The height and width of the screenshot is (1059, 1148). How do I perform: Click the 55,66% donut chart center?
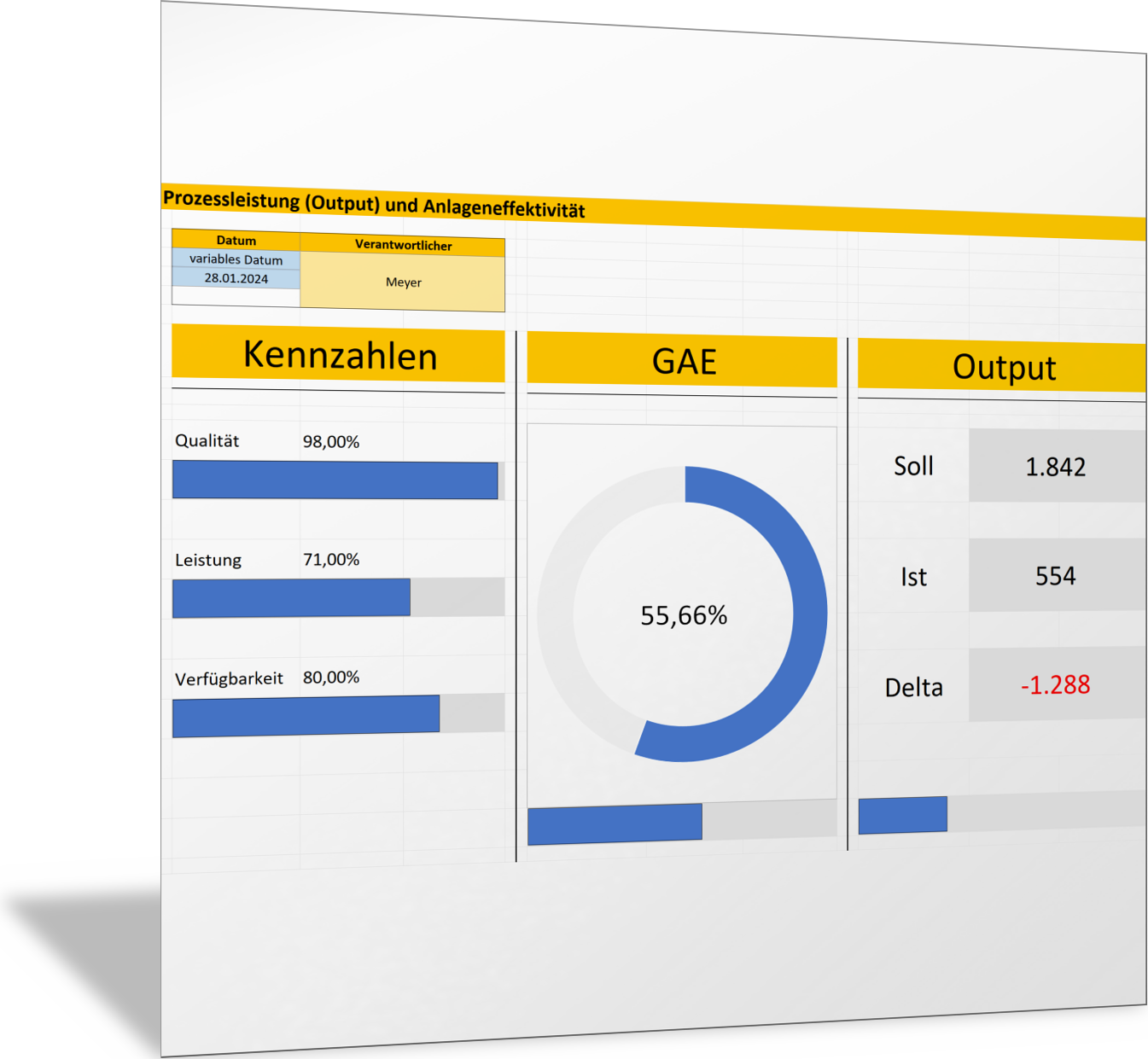684,615
